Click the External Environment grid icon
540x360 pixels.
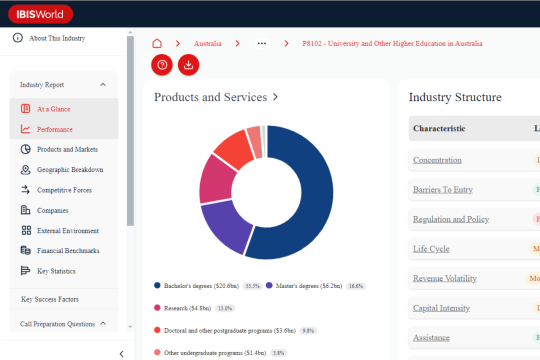click(26, 230)
